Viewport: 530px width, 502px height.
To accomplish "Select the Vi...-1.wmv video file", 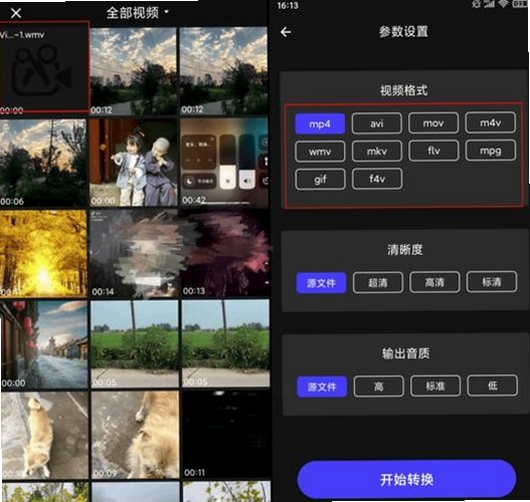I will tap(45, 67).
